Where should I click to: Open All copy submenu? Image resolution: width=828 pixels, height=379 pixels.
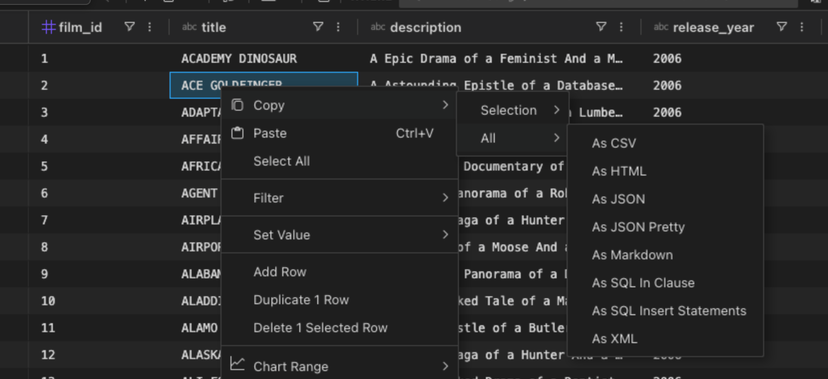[x=513, y=138]
